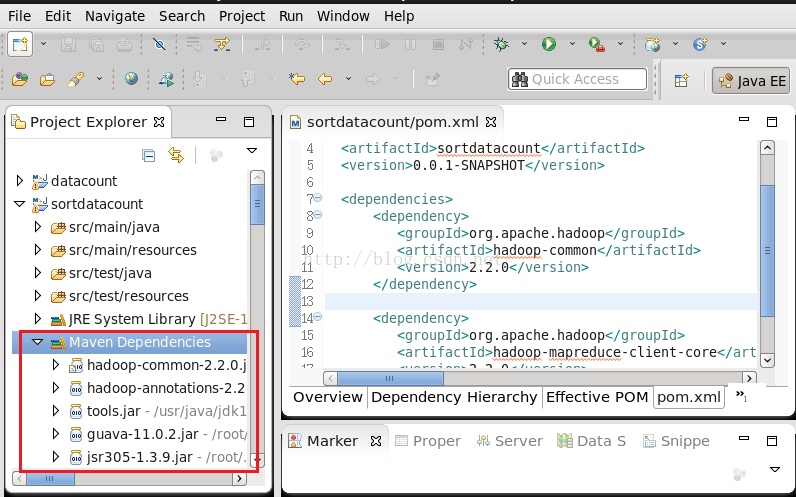796x497 pixels.
Task: Click the editor vertical scrollbar thumb
Action: coord(767,250)
